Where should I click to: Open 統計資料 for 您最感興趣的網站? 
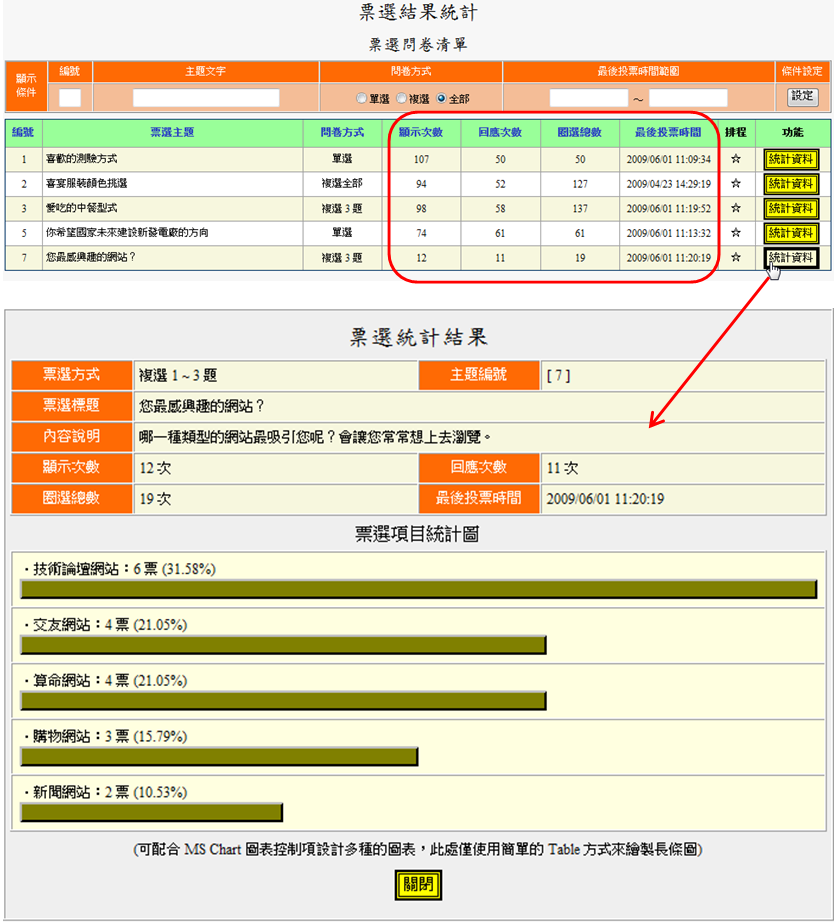coord(791,258)
